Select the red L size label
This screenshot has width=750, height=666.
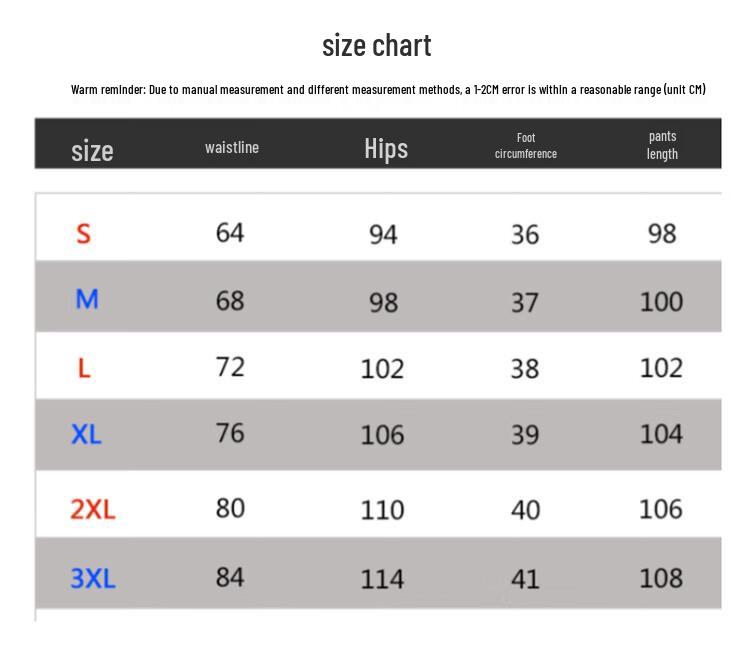coord(84,368)
